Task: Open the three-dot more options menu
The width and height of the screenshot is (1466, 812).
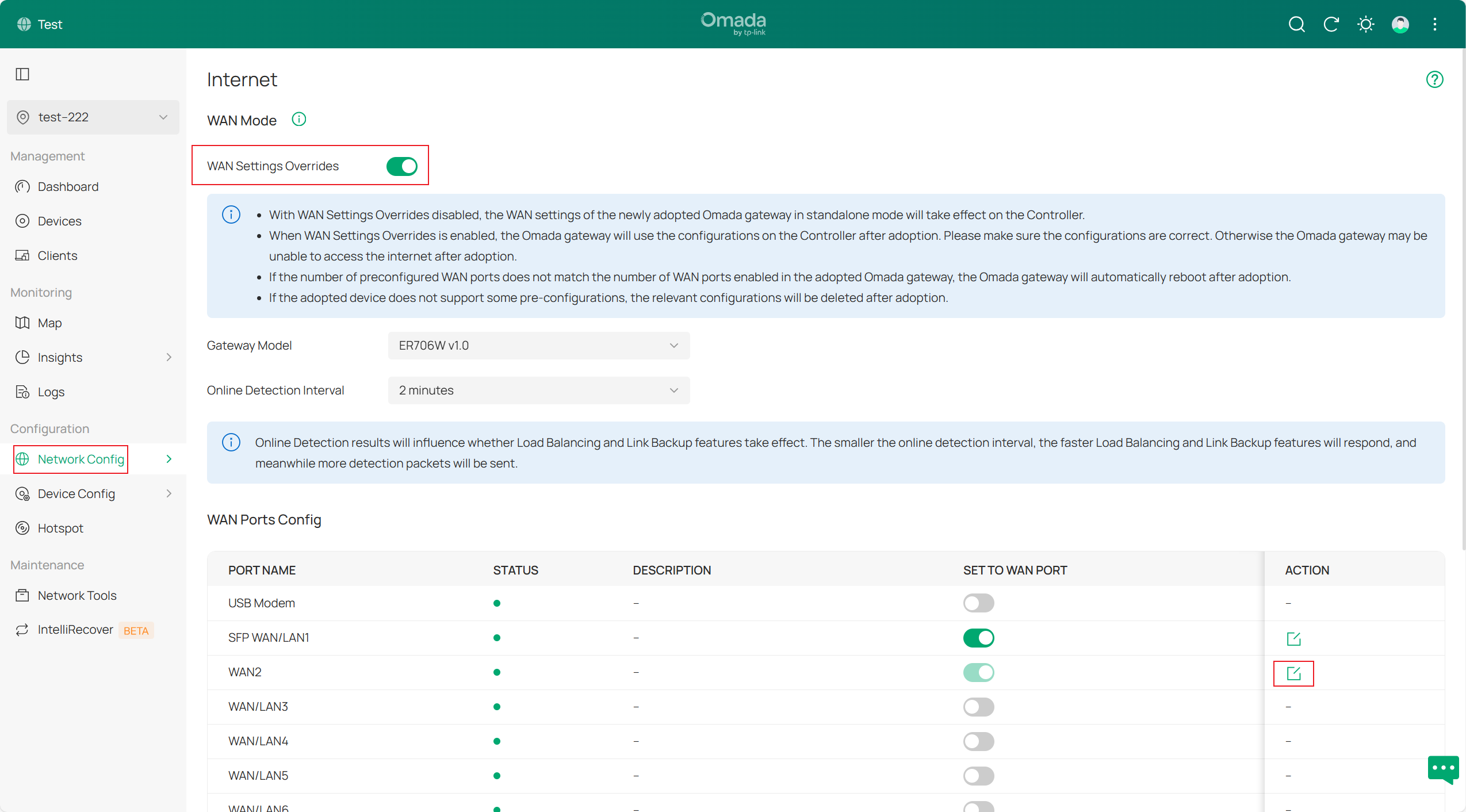Action: point(1434,24)
